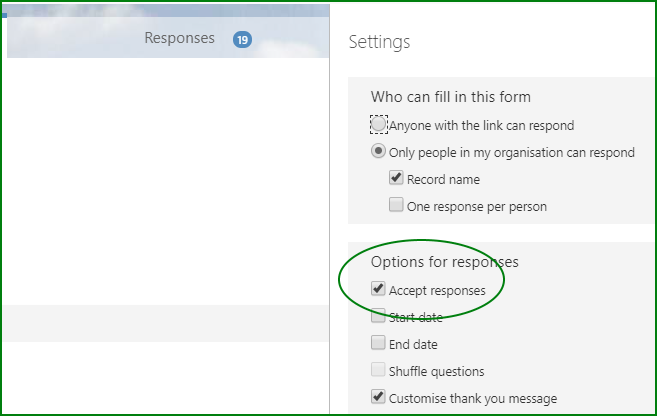Uncheck the Record name checkbox
Image resolution: width=657 pixels, height=416 pixels.
(x=396, y=178)
